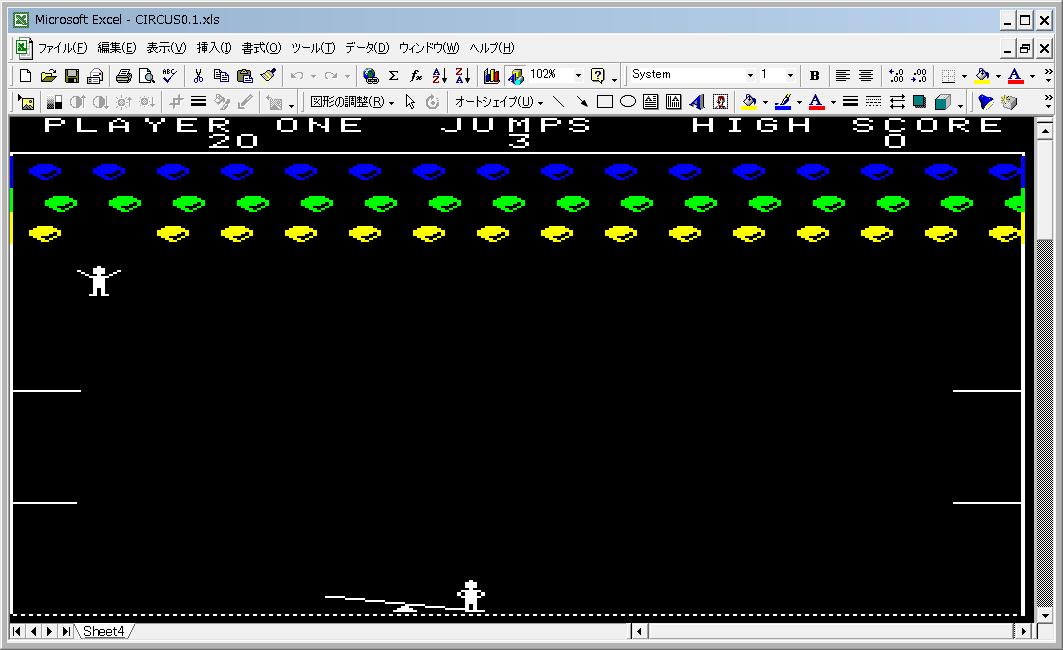
Task: Insert a picture from file icon
Action: tap(26, 102)
